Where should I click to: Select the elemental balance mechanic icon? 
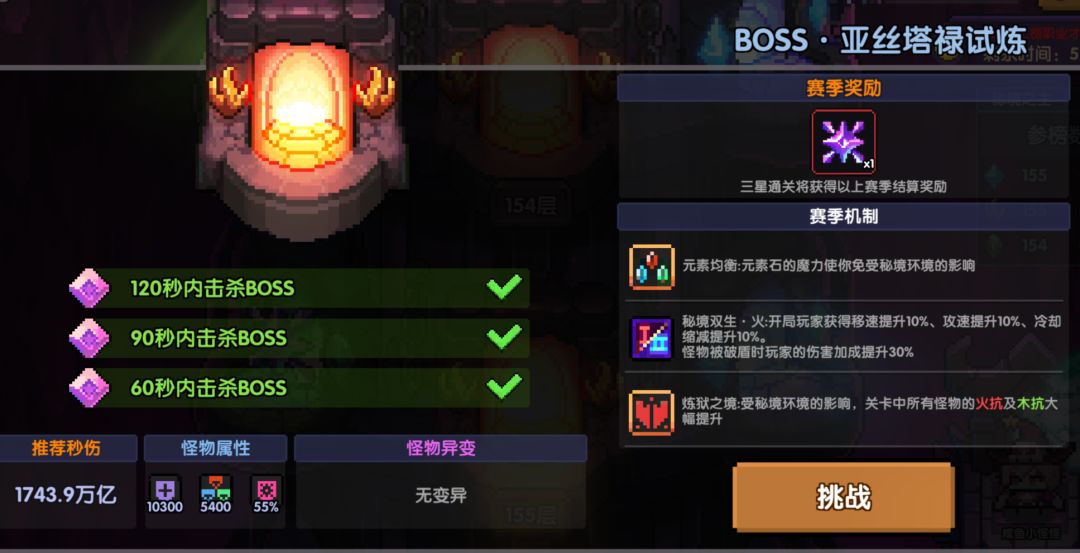(651, 267)
